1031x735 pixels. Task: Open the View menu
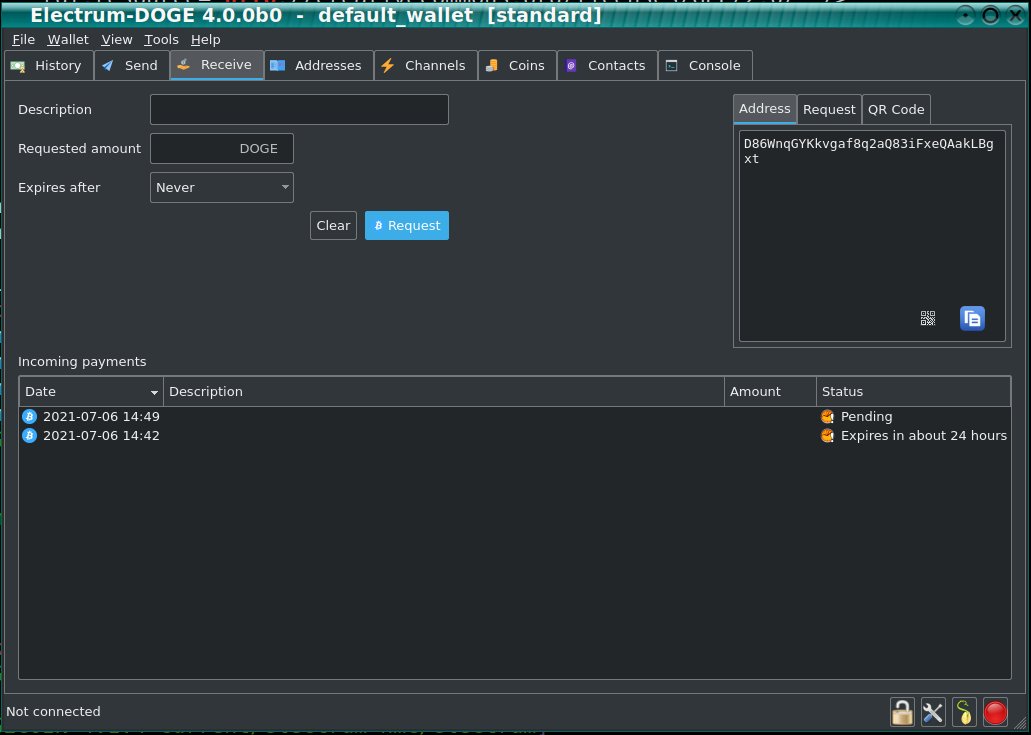[x=116, y=39]
